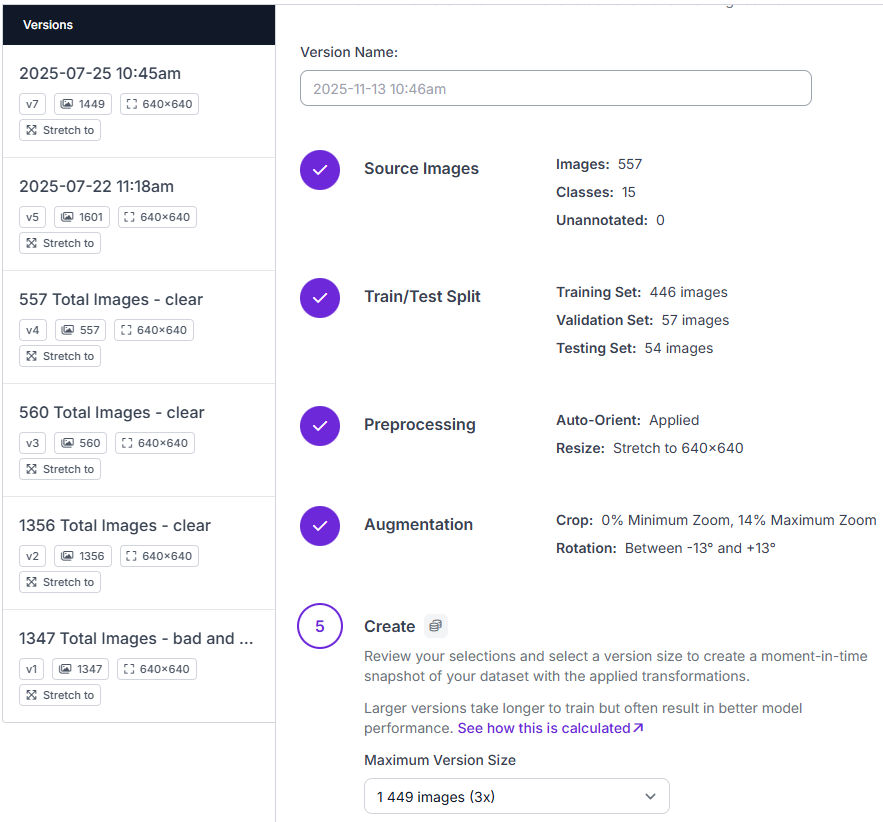
Task: Click the Versions panel header
Action: 47,24
